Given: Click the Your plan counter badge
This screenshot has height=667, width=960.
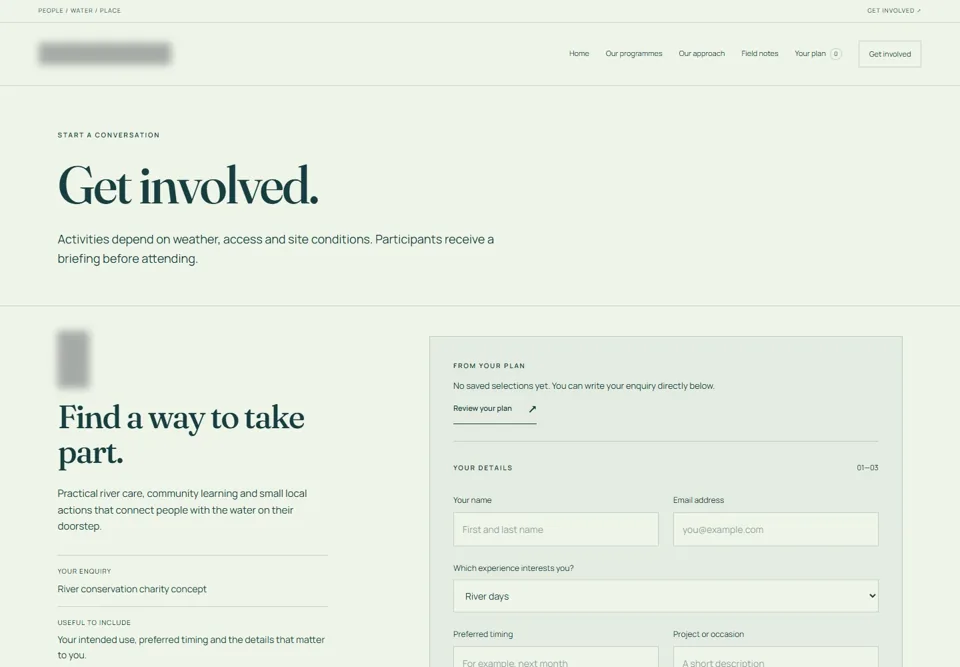Looking at the screenshot, I should tap(835, 54).
